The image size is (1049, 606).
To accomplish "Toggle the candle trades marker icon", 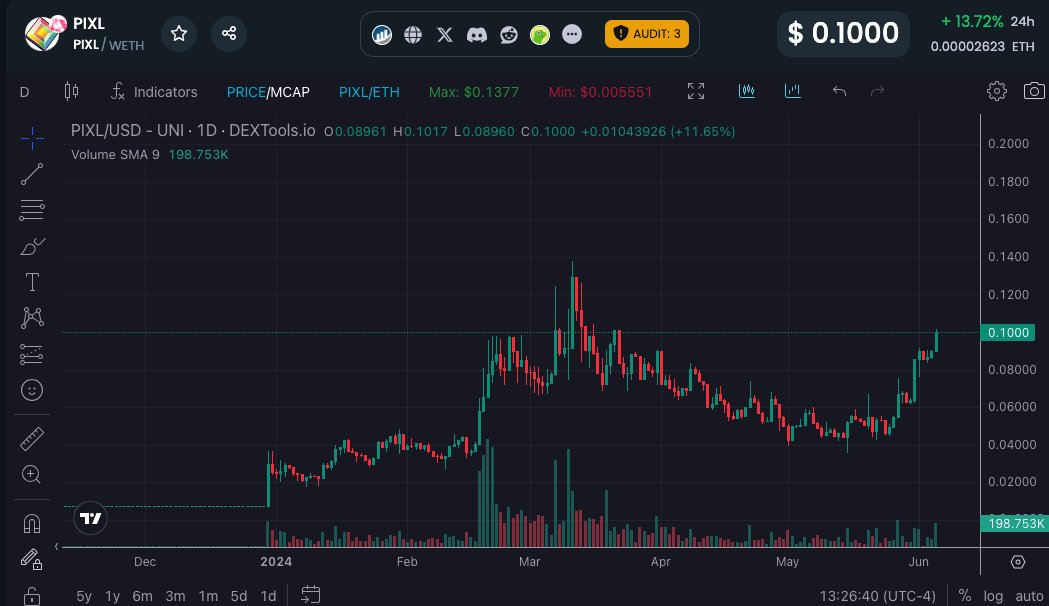I will click(747, 90).
